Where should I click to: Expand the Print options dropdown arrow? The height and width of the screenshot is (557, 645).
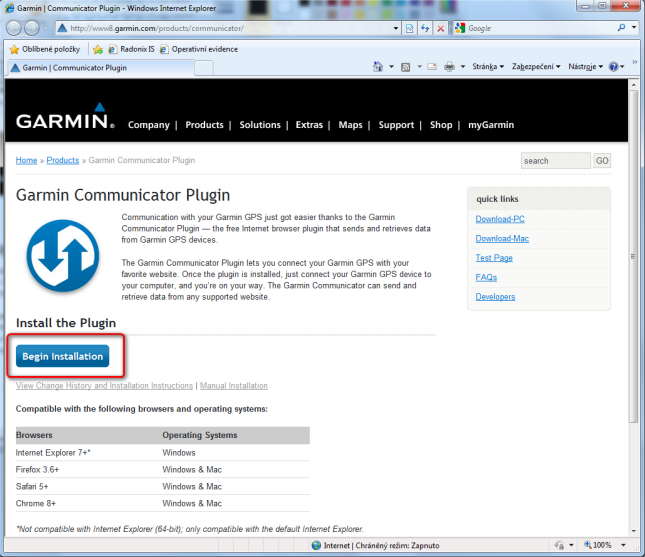point(463,67)
